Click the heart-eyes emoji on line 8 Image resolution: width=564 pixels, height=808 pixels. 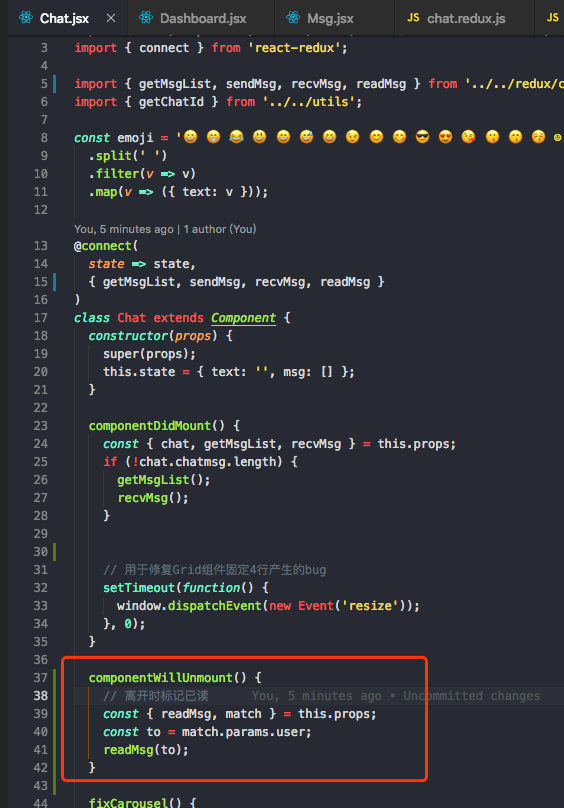[445, 137]
